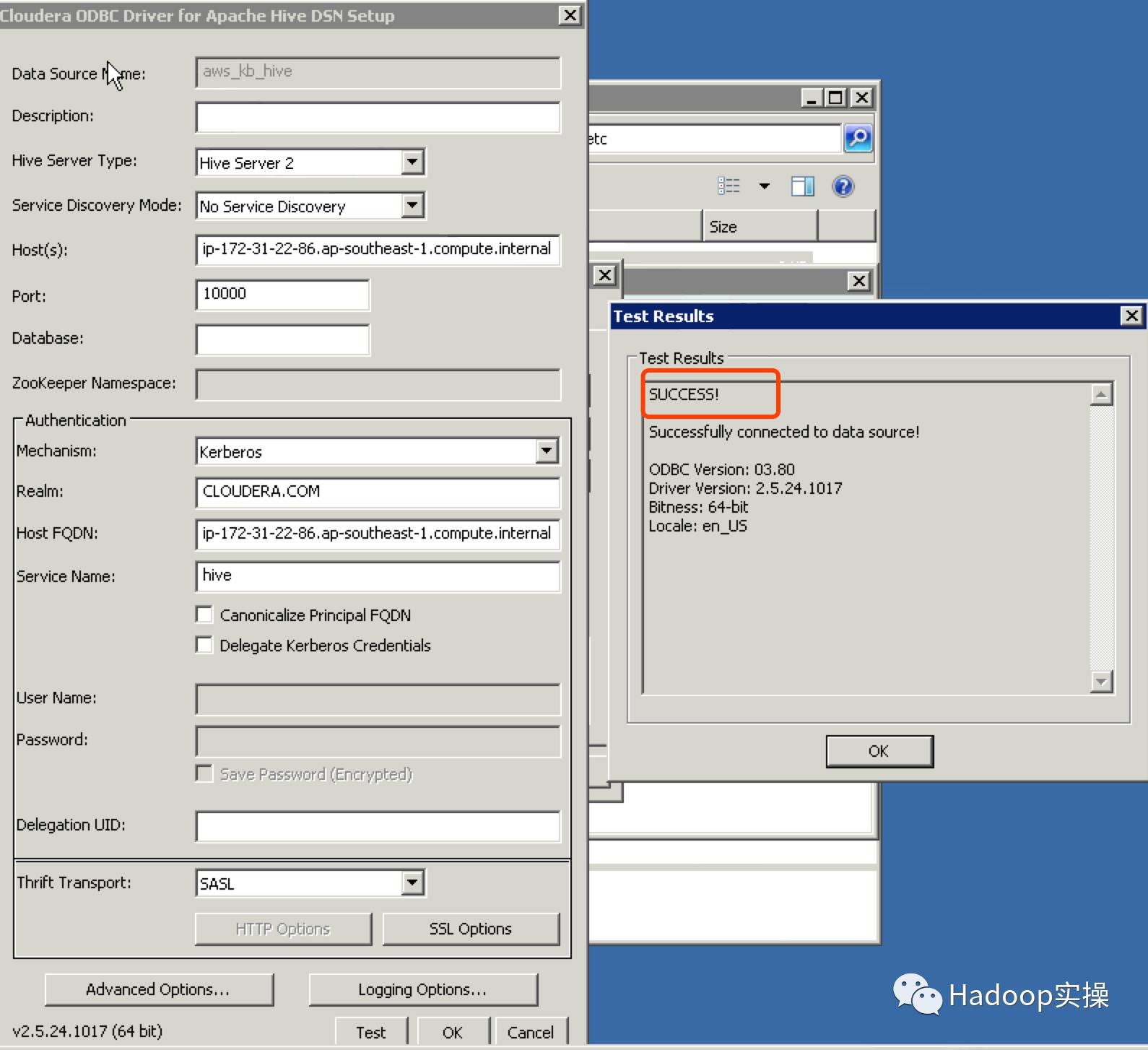Expand the Mechanism Kerberos dropdown
This screenshot has width=1148, height=1050.
click(x=547, y=451)
